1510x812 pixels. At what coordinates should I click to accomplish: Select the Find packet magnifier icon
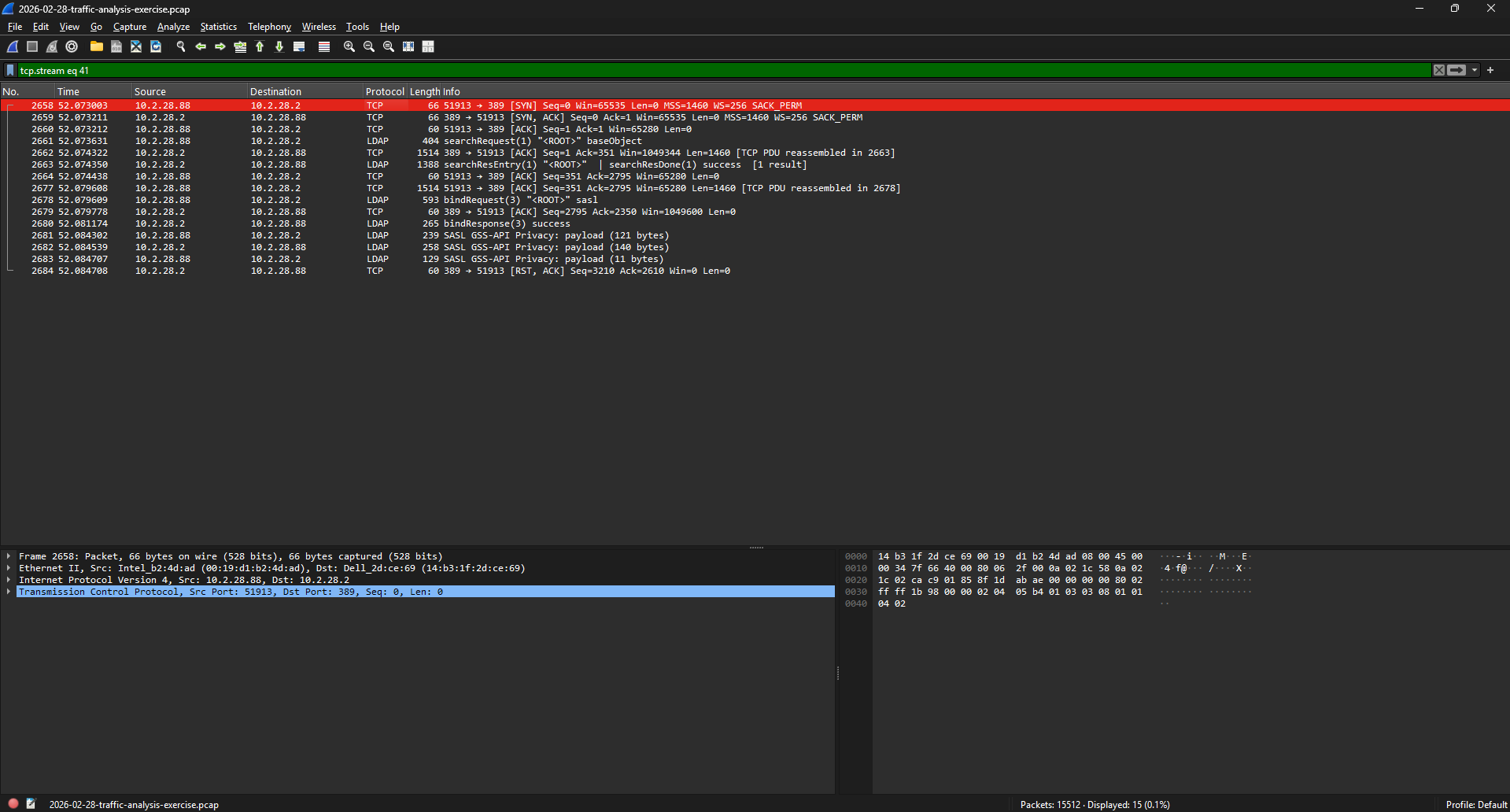pos(181,46)
